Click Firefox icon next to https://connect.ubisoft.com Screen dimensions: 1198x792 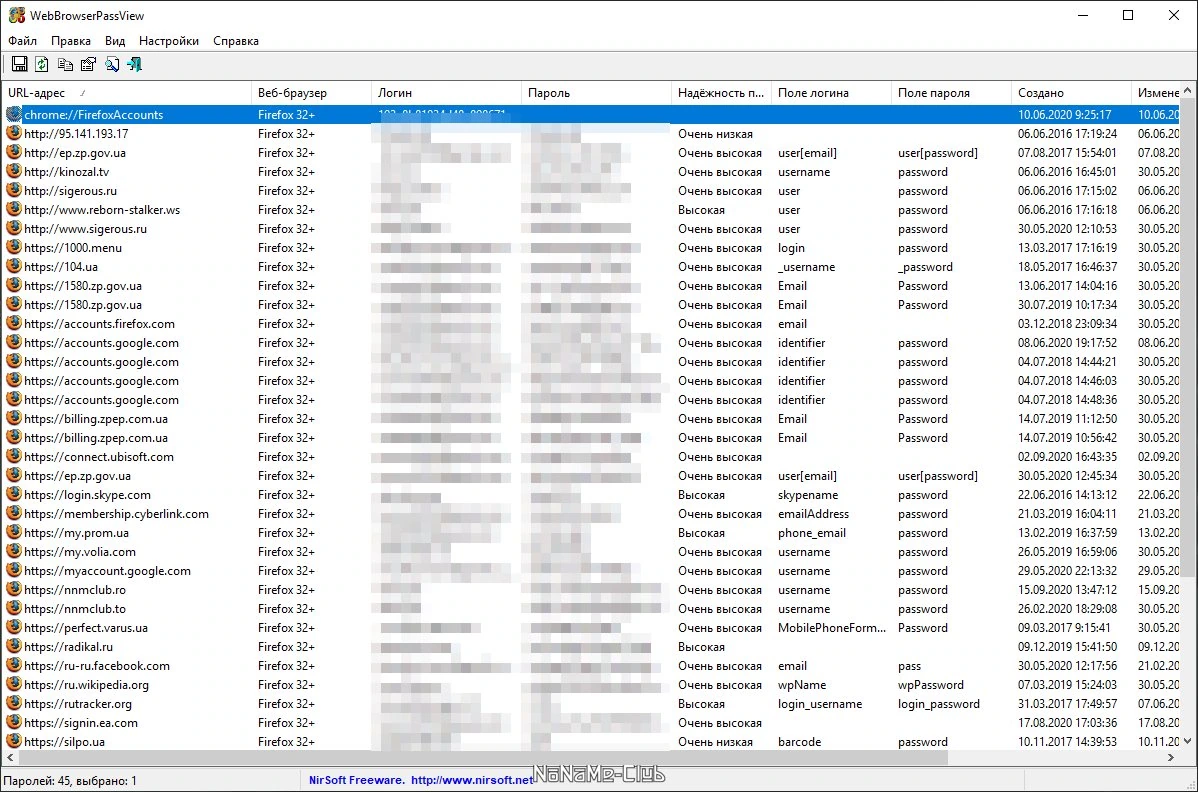14,456
